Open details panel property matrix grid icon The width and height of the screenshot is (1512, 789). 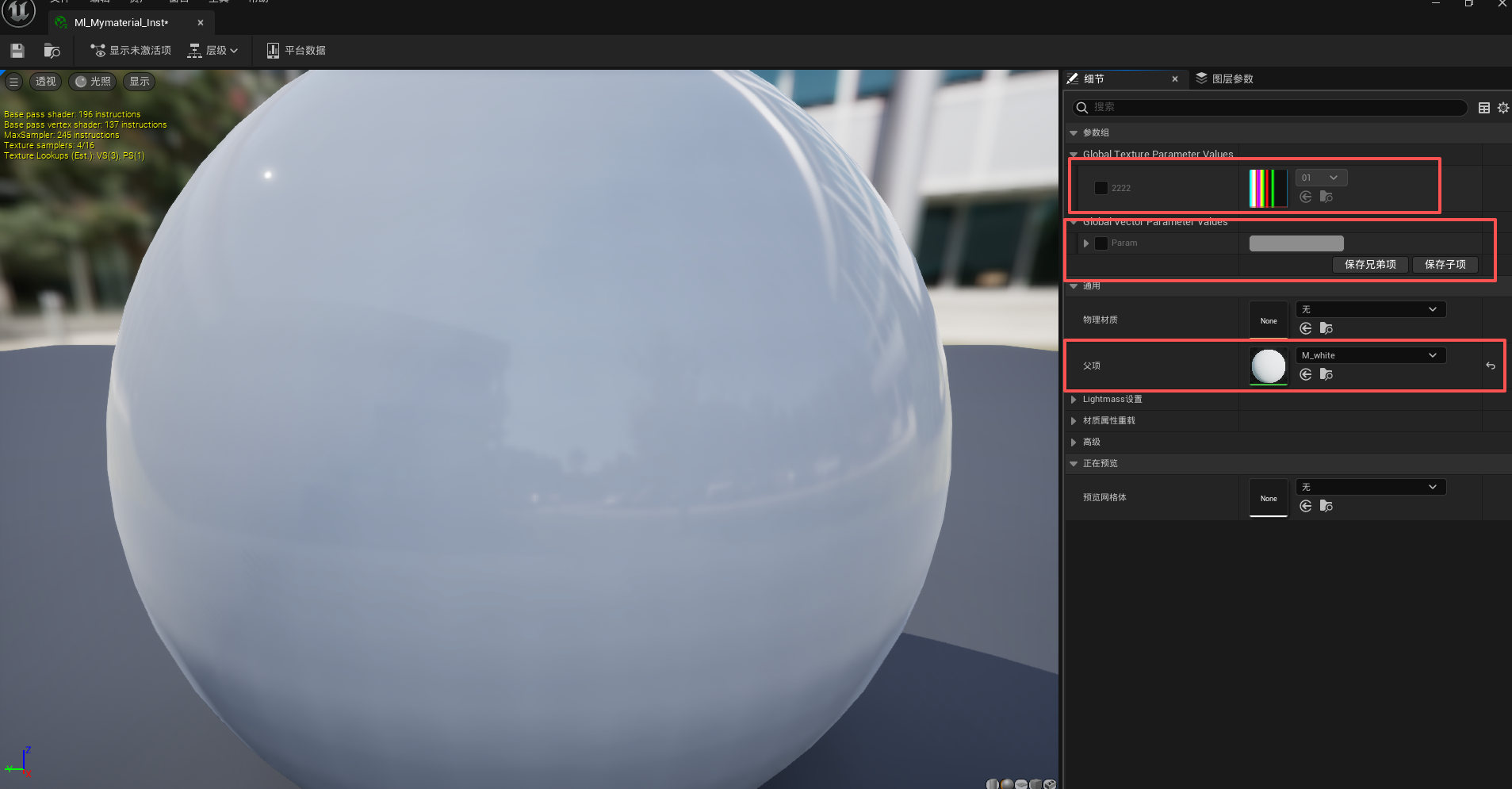[x=1484, y=108]
